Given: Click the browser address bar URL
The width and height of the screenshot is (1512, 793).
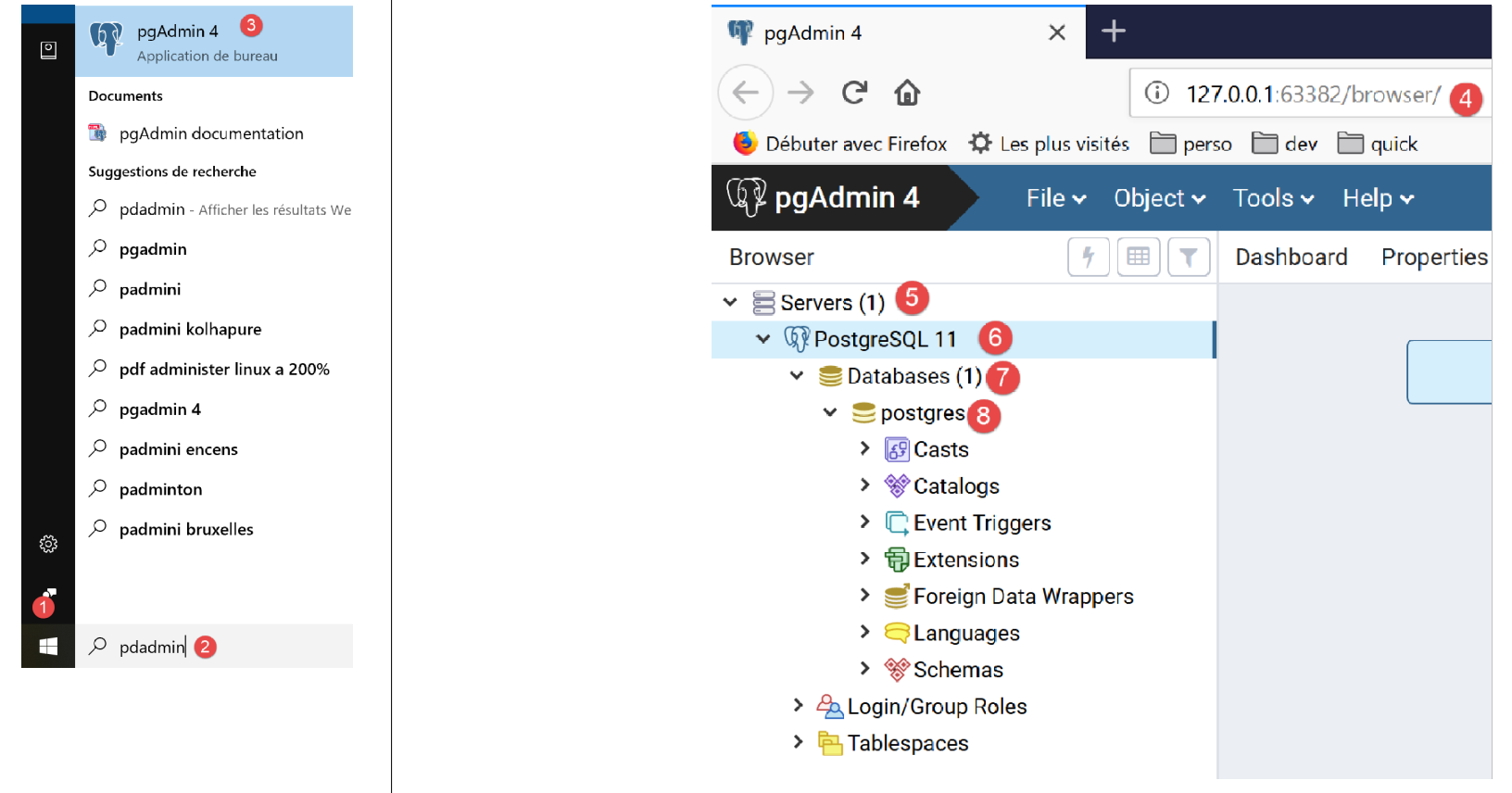Looking at the screenshot, I should (x=1312, y=94).
